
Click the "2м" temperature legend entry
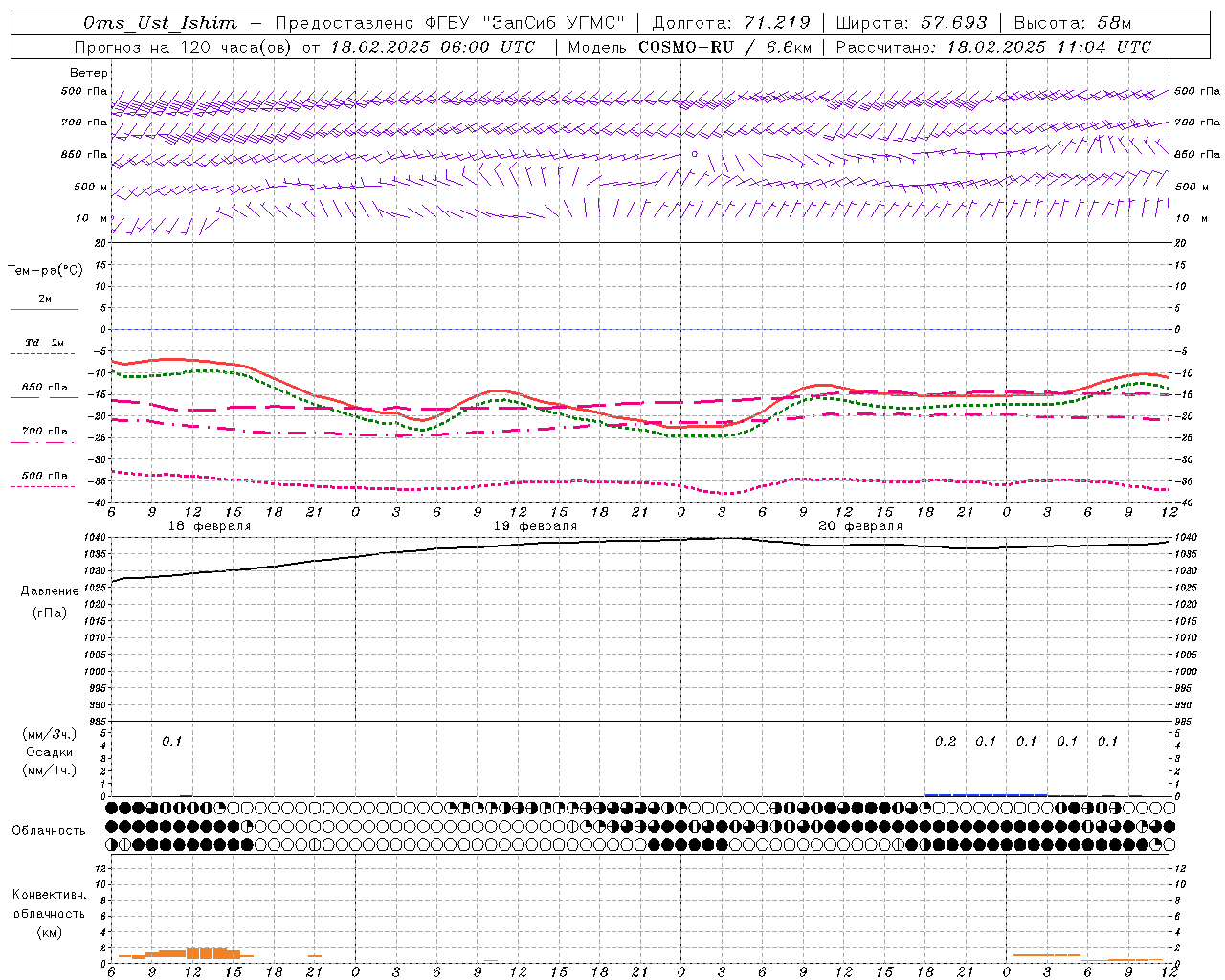tap(44, 300)
